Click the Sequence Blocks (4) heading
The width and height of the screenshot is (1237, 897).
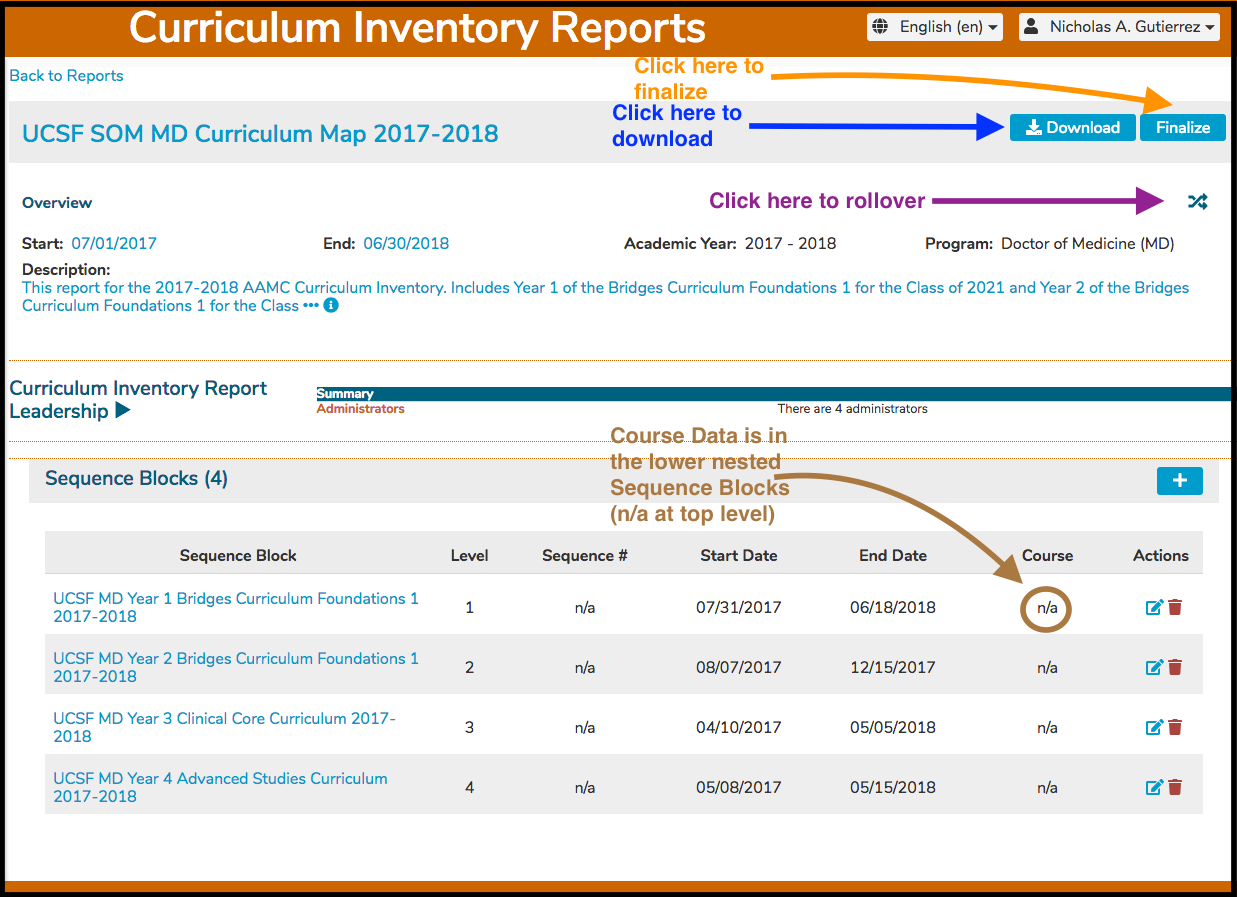[x=137, y=479]
